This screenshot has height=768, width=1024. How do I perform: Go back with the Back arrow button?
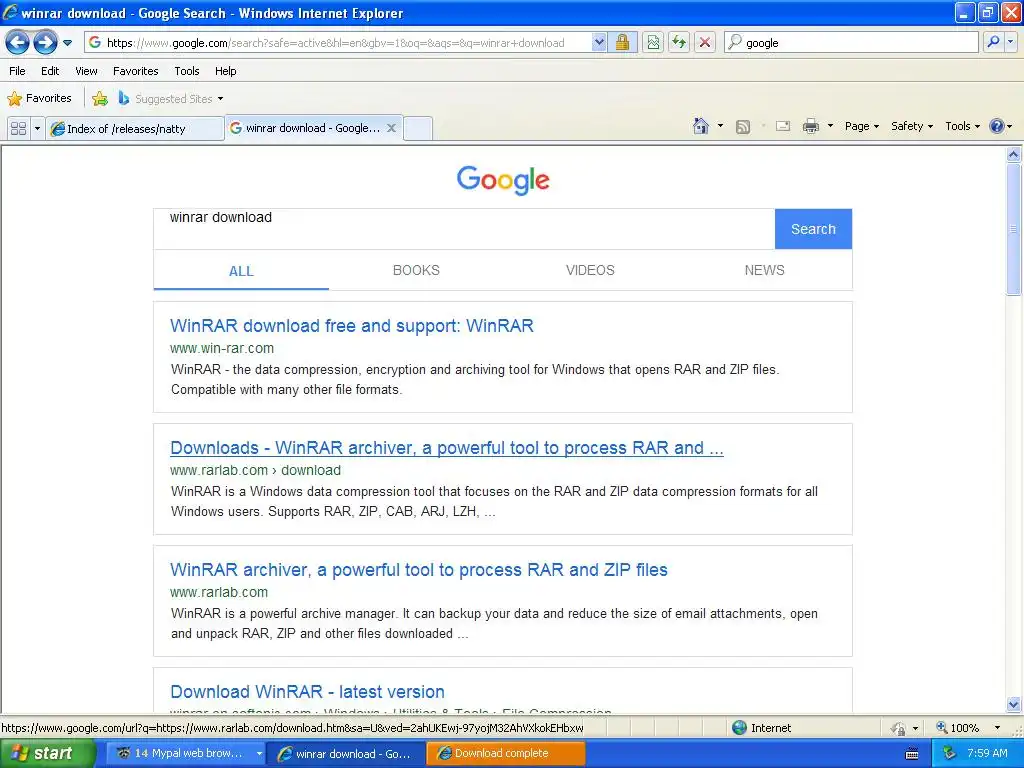pyautogui.click(x=18, y=43)
